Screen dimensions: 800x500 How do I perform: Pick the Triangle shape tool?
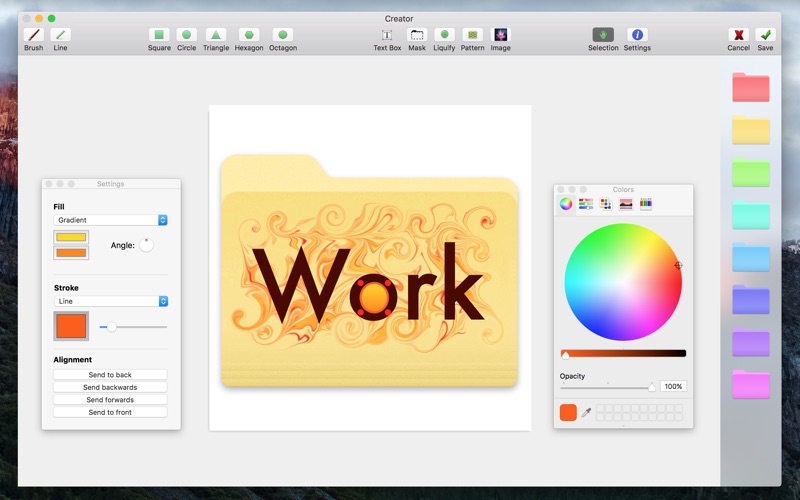click(216, 39)
